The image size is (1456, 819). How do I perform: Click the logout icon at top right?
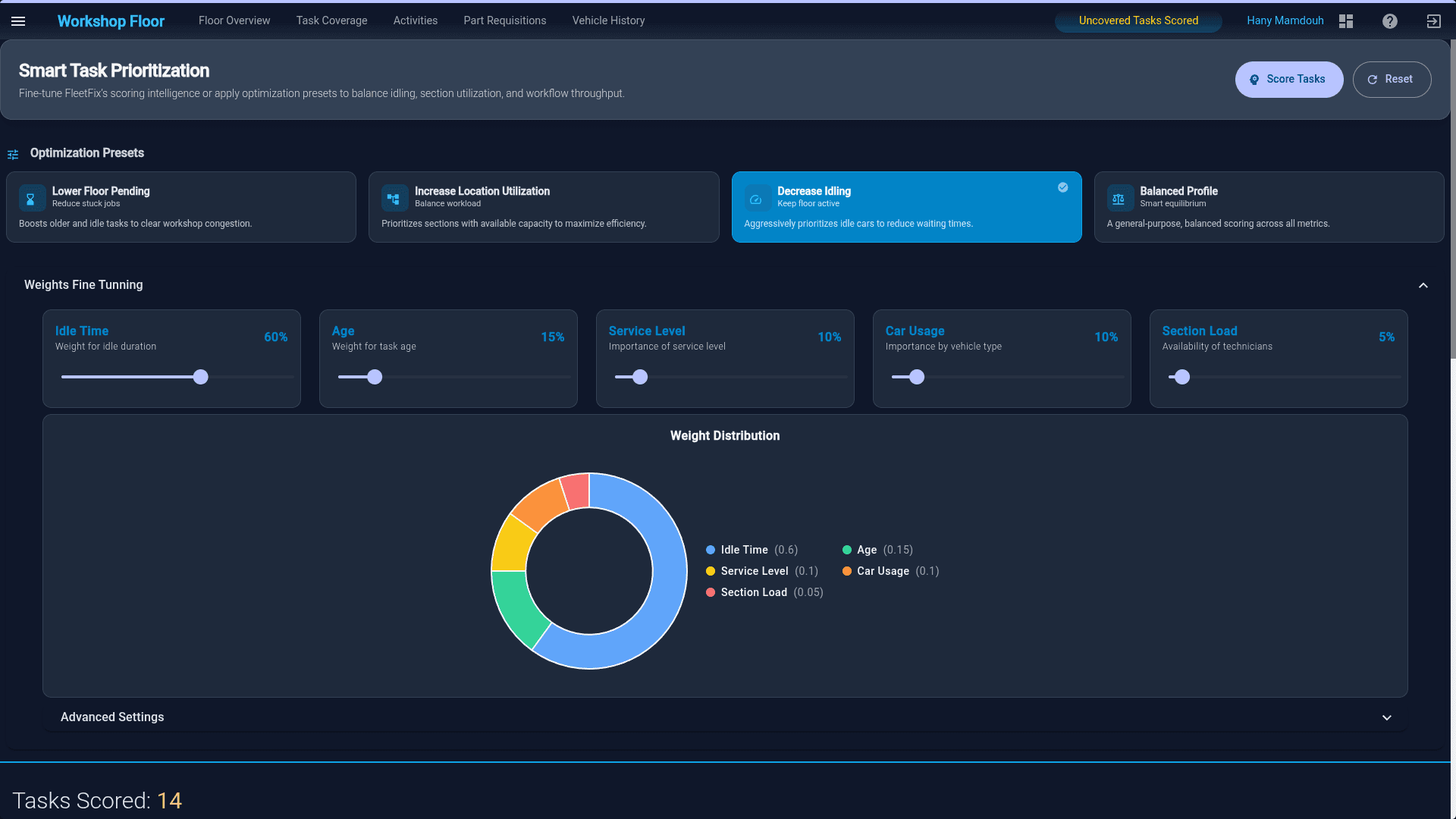point(1433,21)
